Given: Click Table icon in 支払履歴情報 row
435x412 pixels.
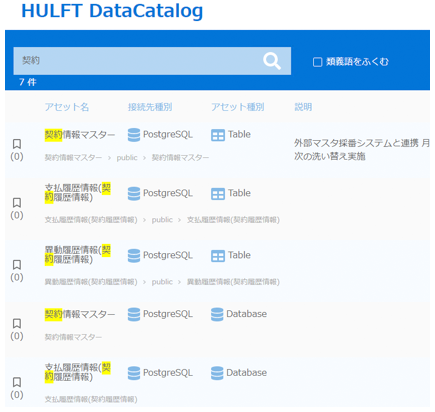Looking at the screenshot, I should 218,194.
